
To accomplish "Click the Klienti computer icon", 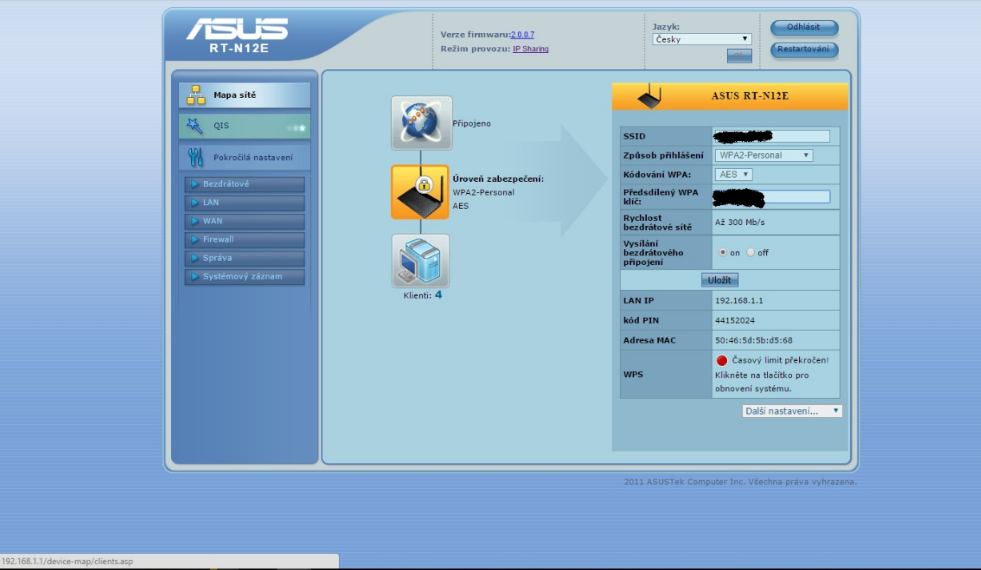I will [420, 261].
